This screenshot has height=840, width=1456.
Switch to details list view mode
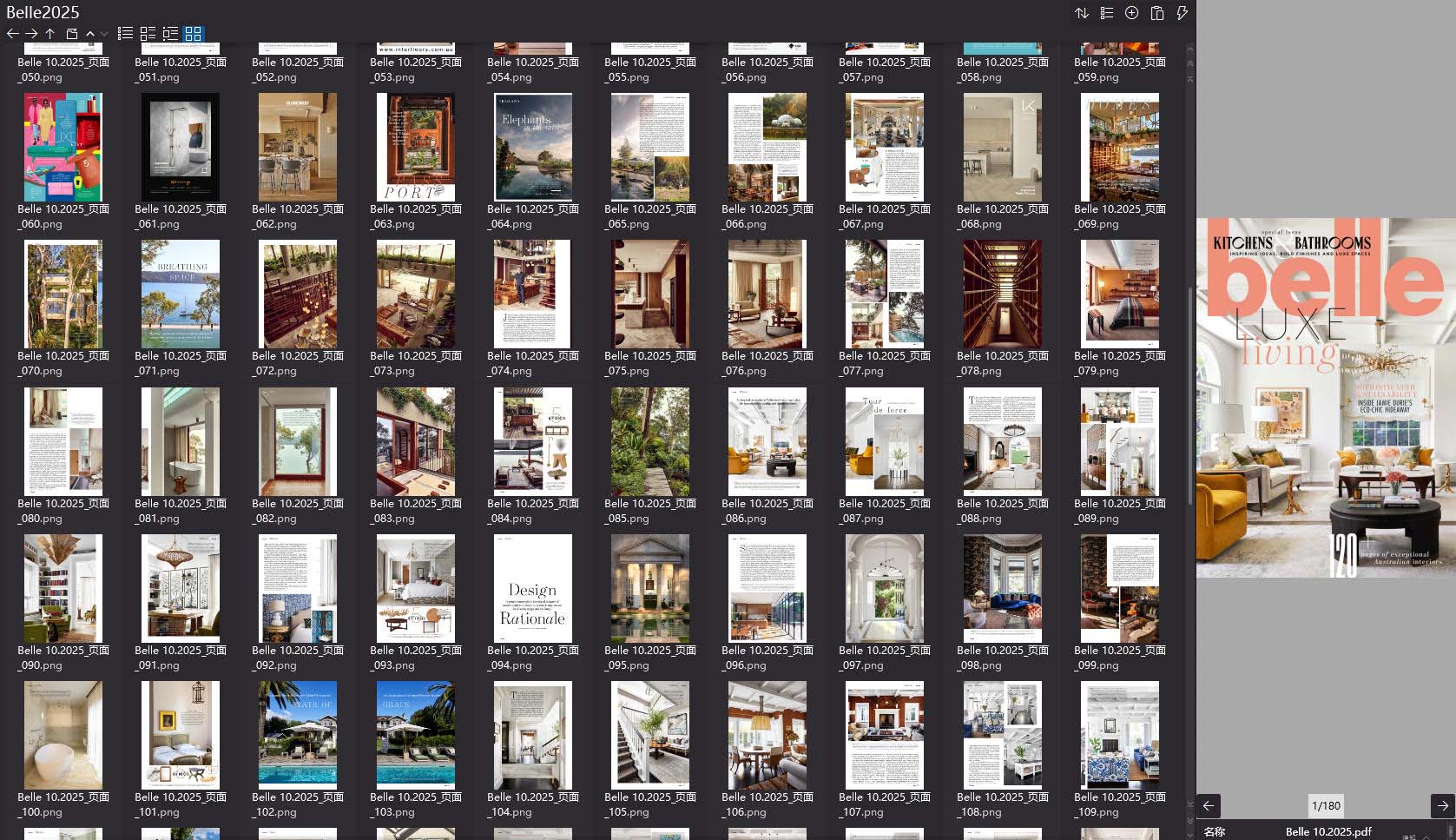tap(148, 34)
